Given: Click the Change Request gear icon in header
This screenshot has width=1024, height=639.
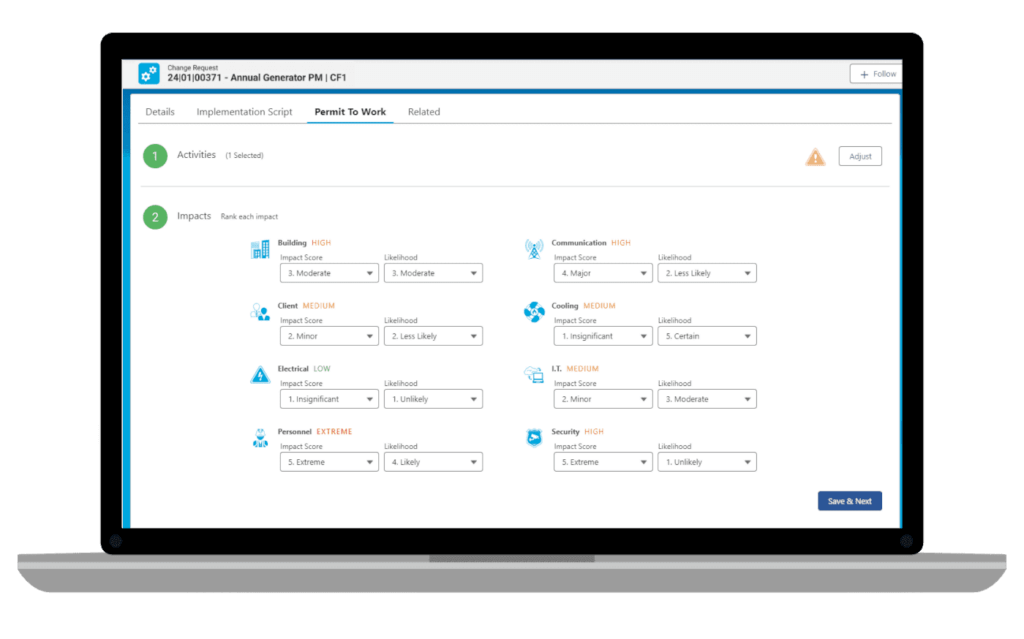Looking at the screenshot, I should coord(148,73).
